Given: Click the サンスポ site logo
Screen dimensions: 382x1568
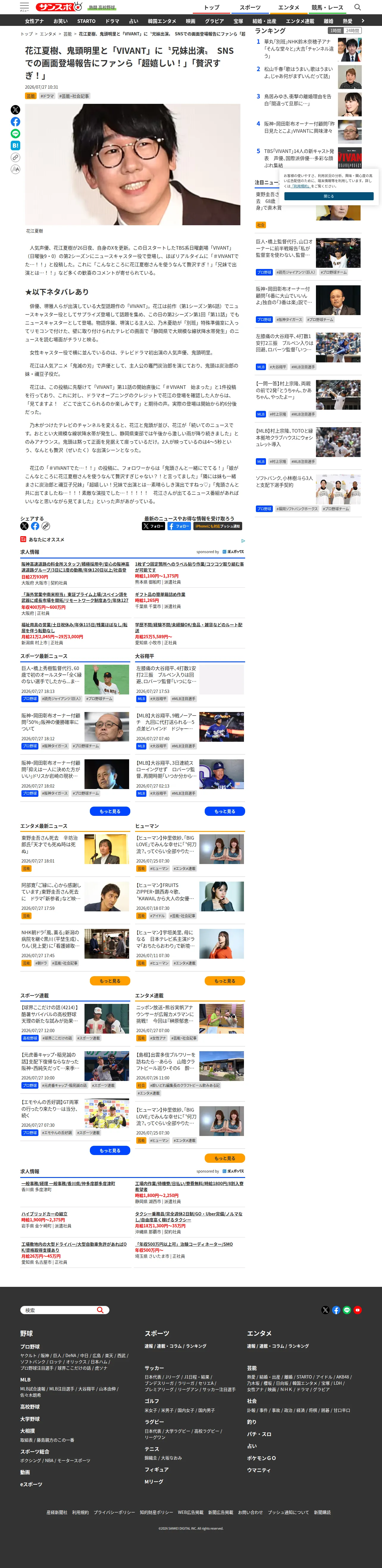Looking at the screenshot, I should (x=58, y=7).
